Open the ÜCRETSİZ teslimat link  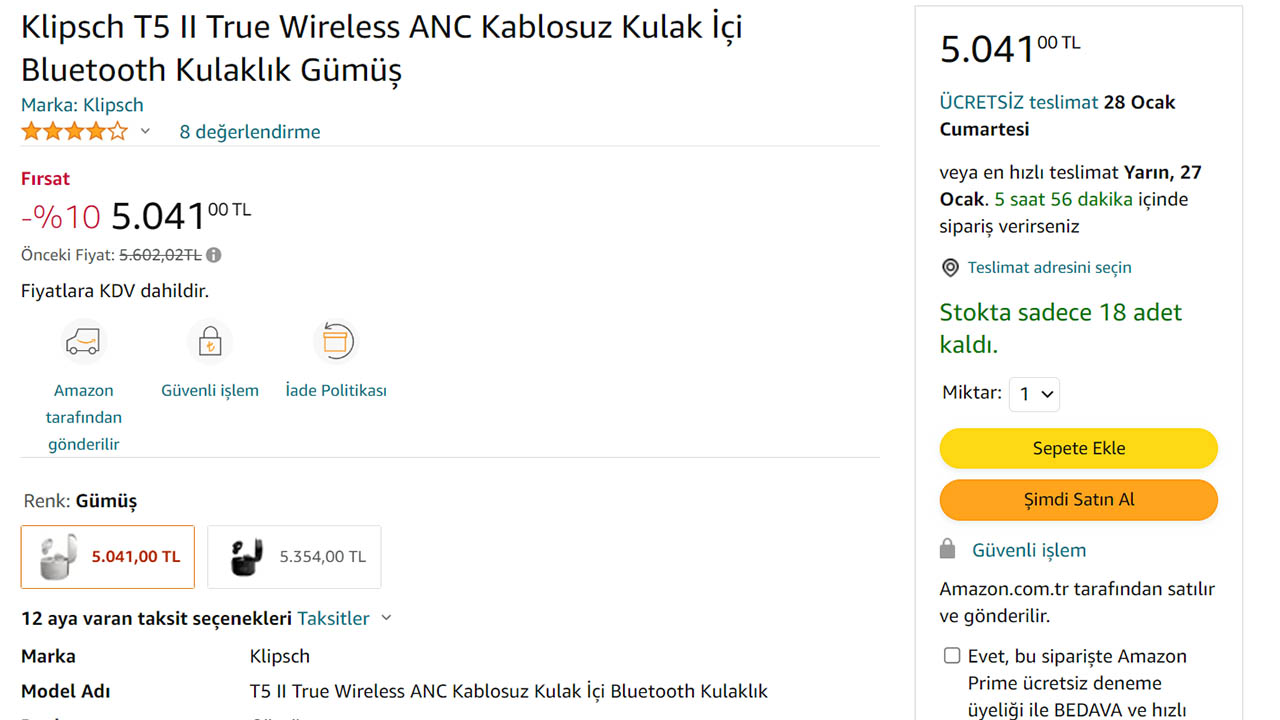click(x=1018, y=102)
